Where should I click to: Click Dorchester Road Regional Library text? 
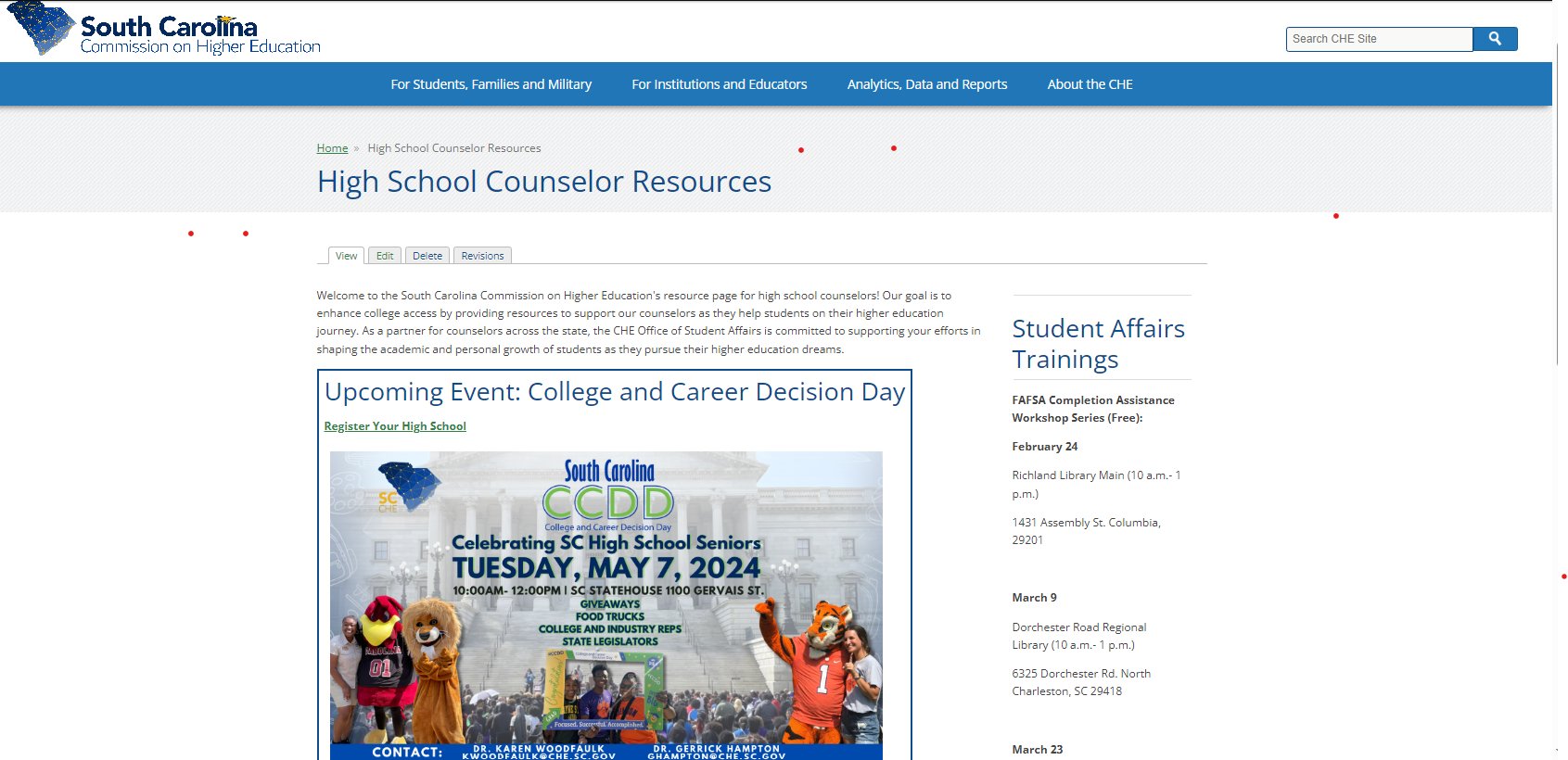1079,636
